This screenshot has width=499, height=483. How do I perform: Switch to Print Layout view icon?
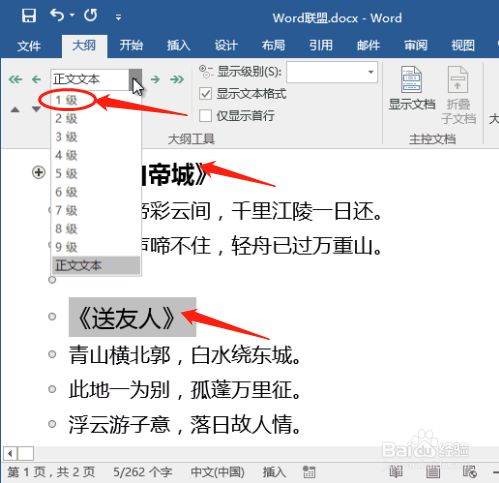click(433, 472)
